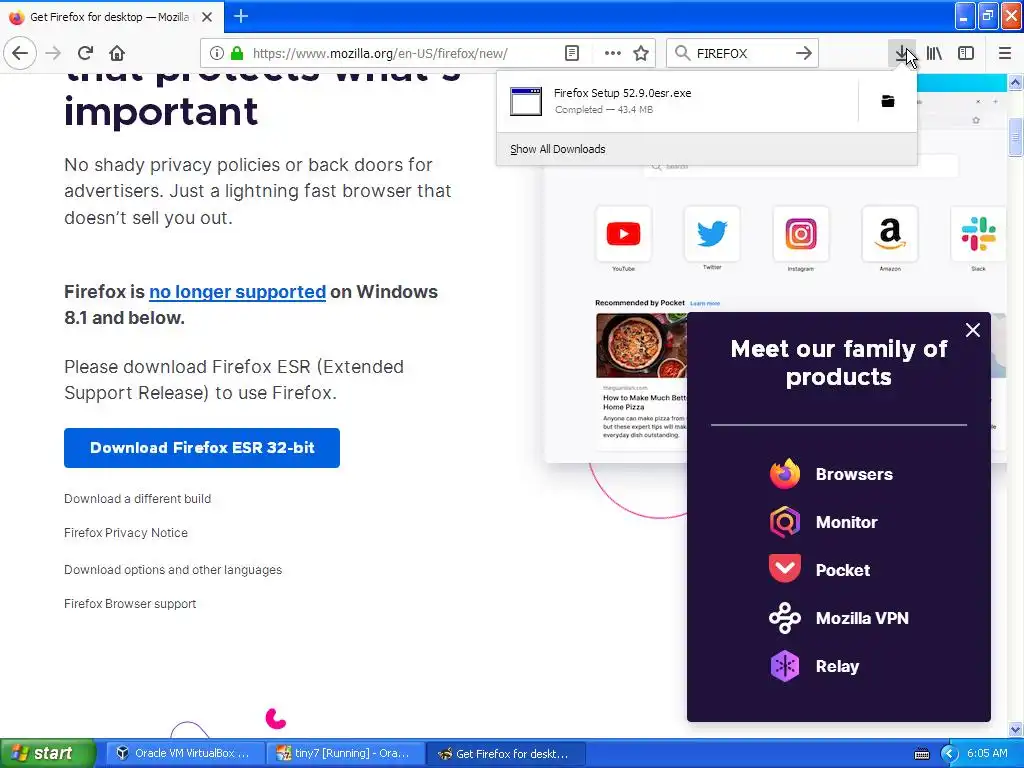
Task: Click the Slack tile thumbnail
Action: [978, 234]
